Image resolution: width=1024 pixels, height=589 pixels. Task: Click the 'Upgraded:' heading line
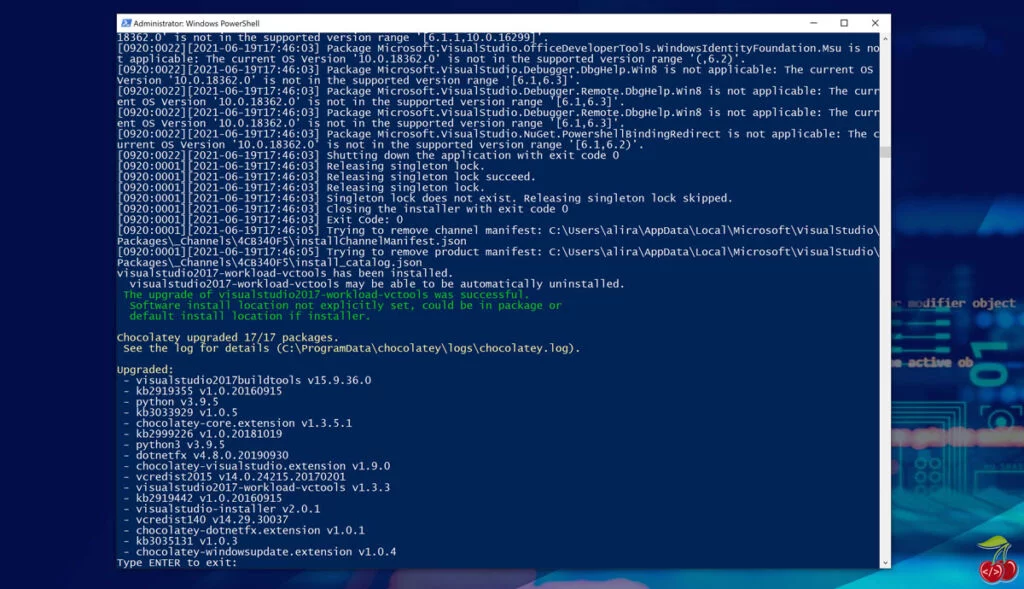(145, 370)
